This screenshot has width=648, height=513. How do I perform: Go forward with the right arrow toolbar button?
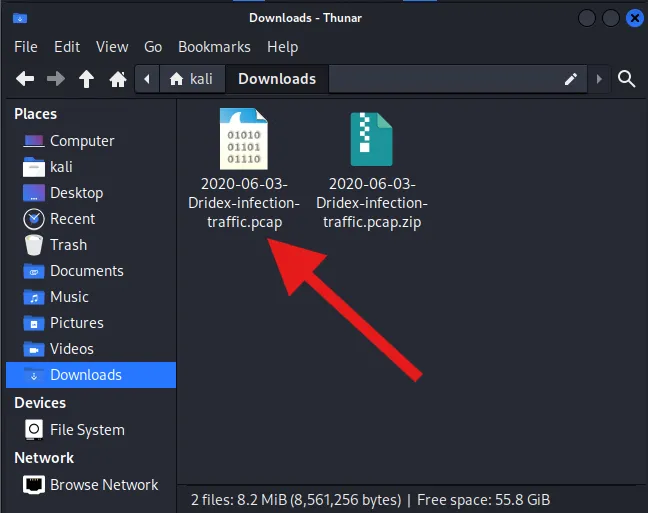click(x=56, y=79)
